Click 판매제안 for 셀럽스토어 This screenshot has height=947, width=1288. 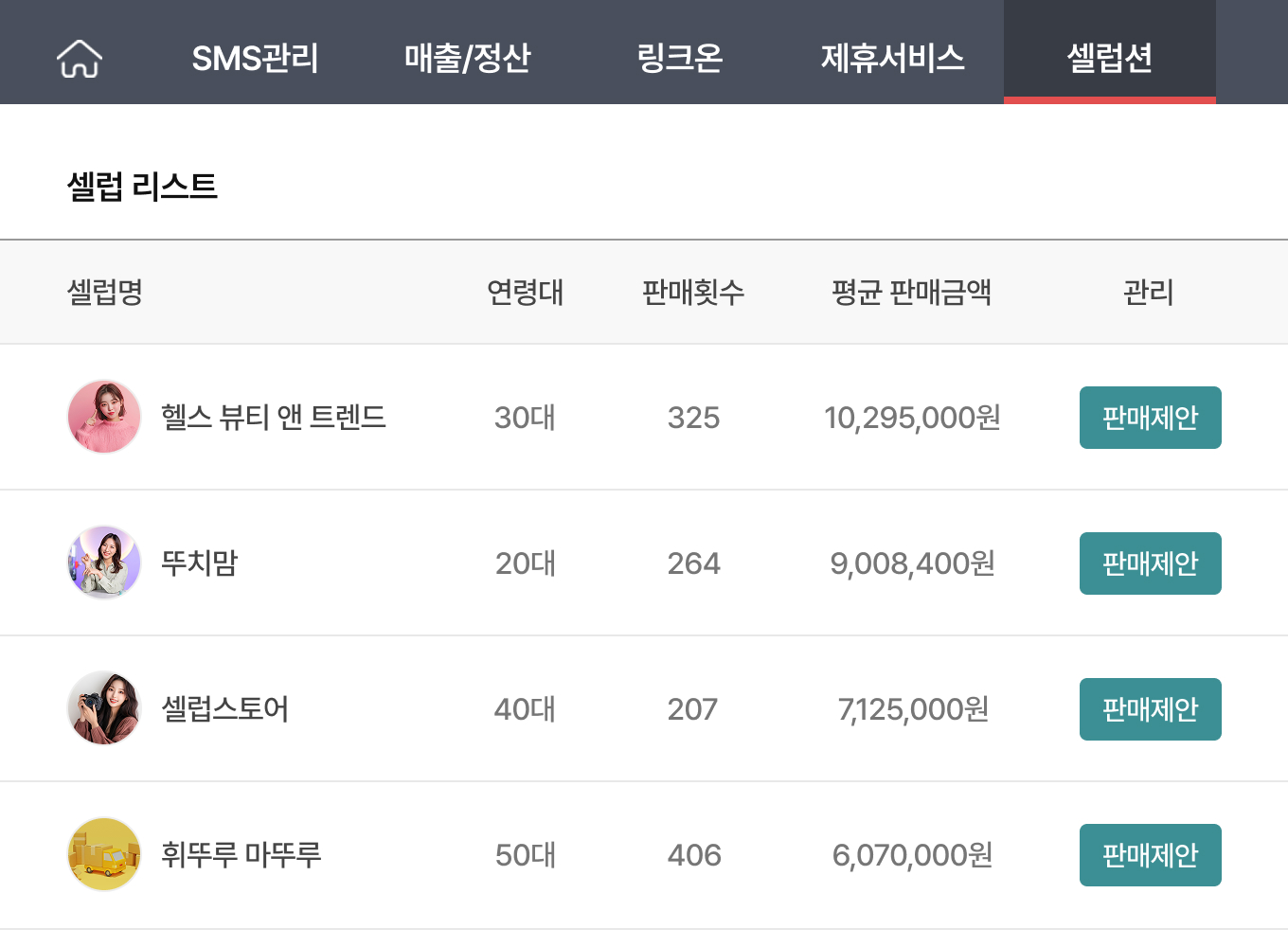(x=1150, y=708)
